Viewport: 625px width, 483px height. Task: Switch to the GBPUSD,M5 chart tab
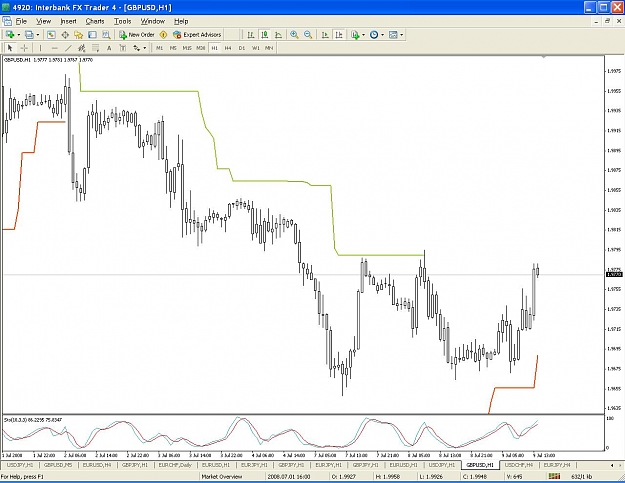point(58,465)
